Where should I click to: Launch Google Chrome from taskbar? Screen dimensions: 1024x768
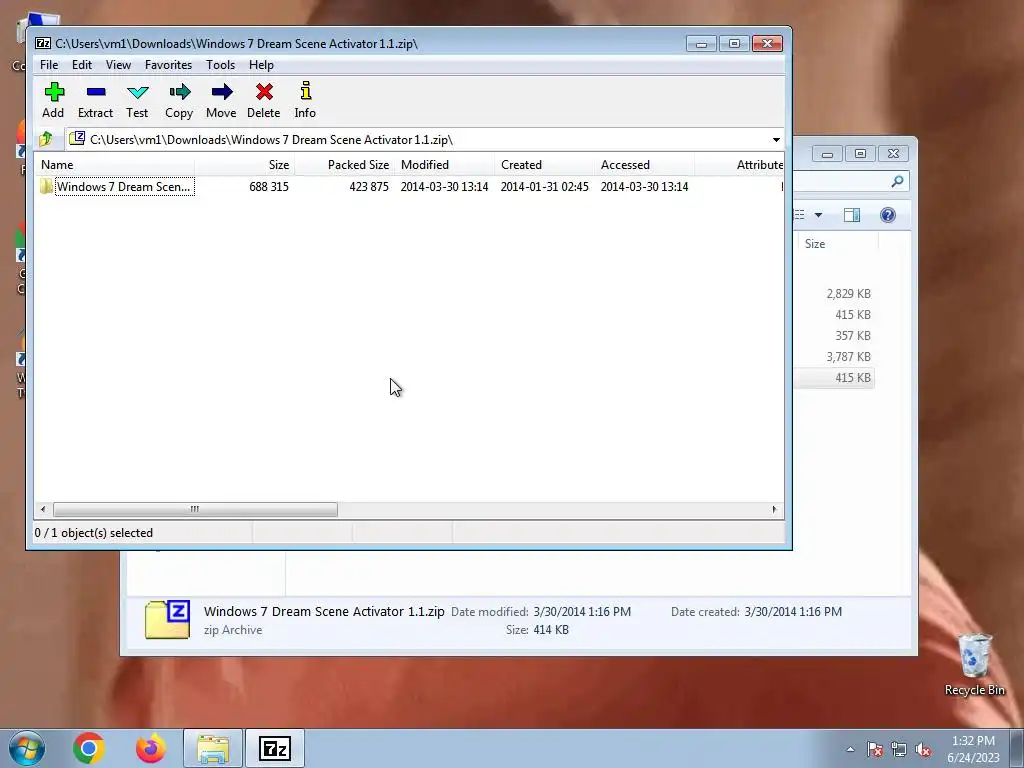pyautogui.click(x=89, y=748)
